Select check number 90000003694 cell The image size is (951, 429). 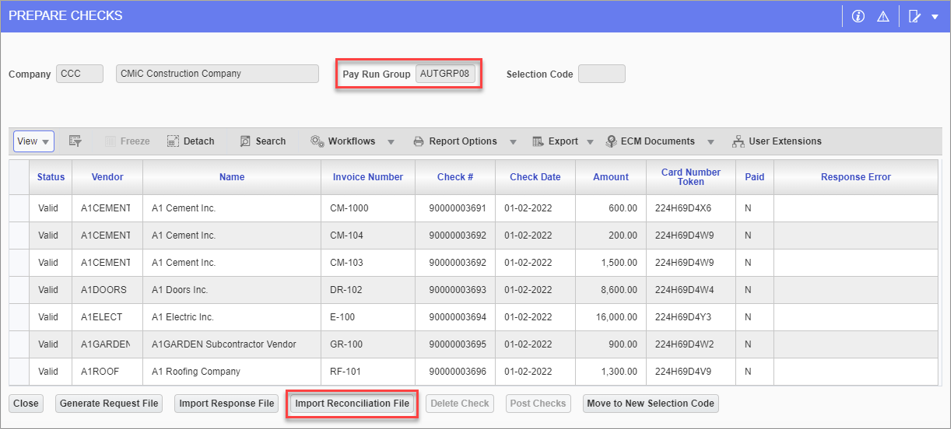coord(455,317)
